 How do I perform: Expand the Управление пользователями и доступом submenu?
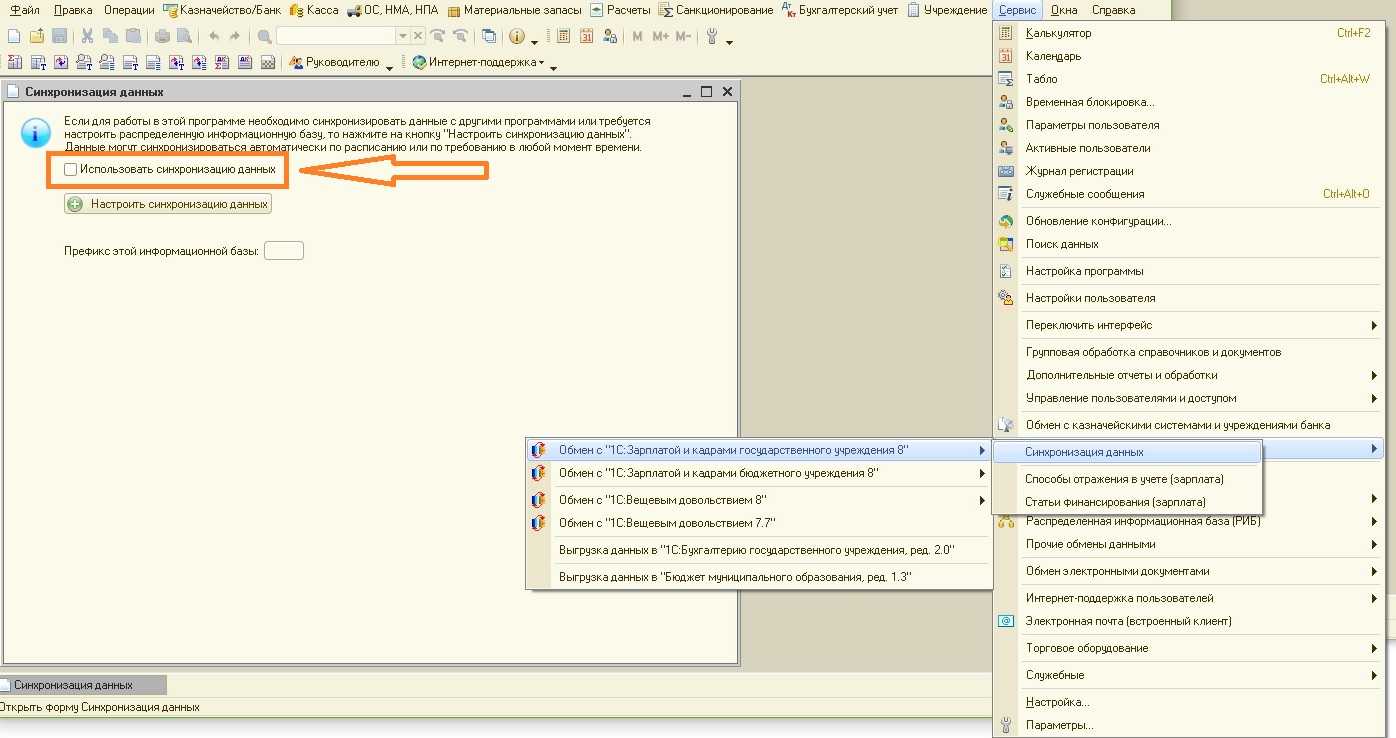click(x=1375, y=398)
